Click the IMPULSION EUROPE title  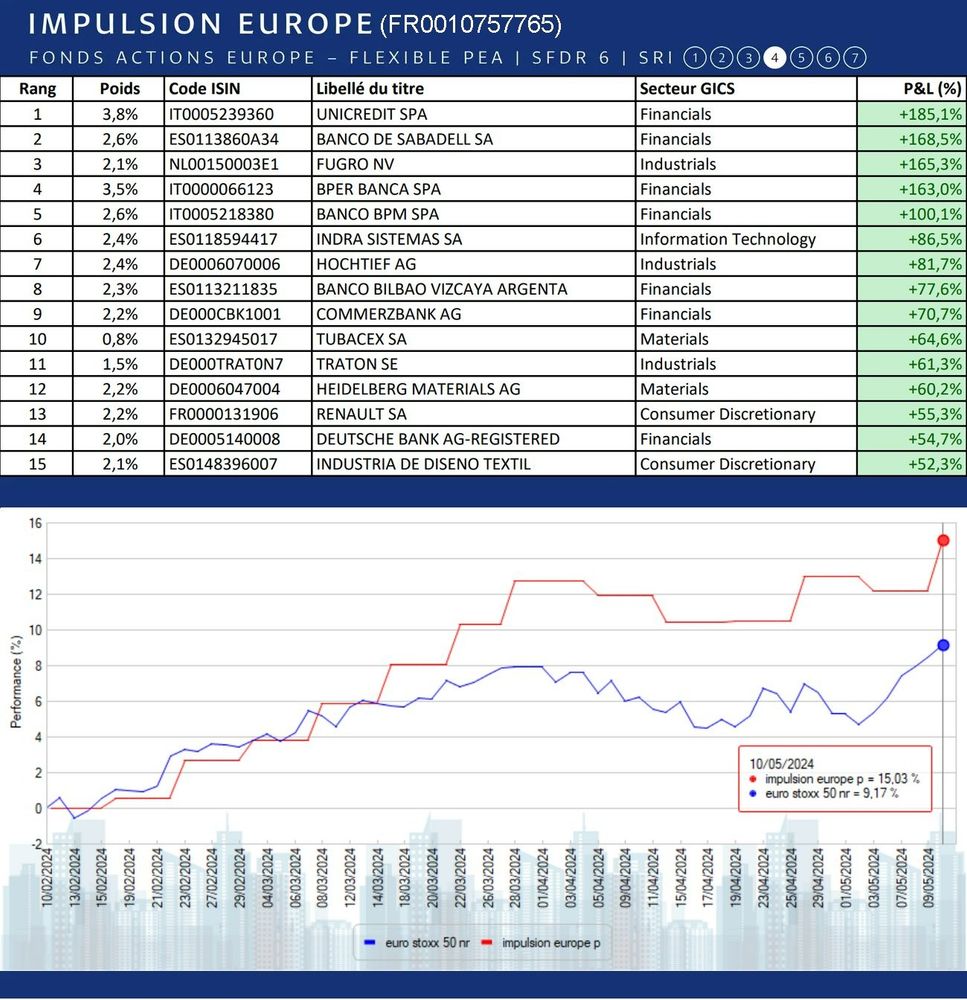tap(200, 24)
